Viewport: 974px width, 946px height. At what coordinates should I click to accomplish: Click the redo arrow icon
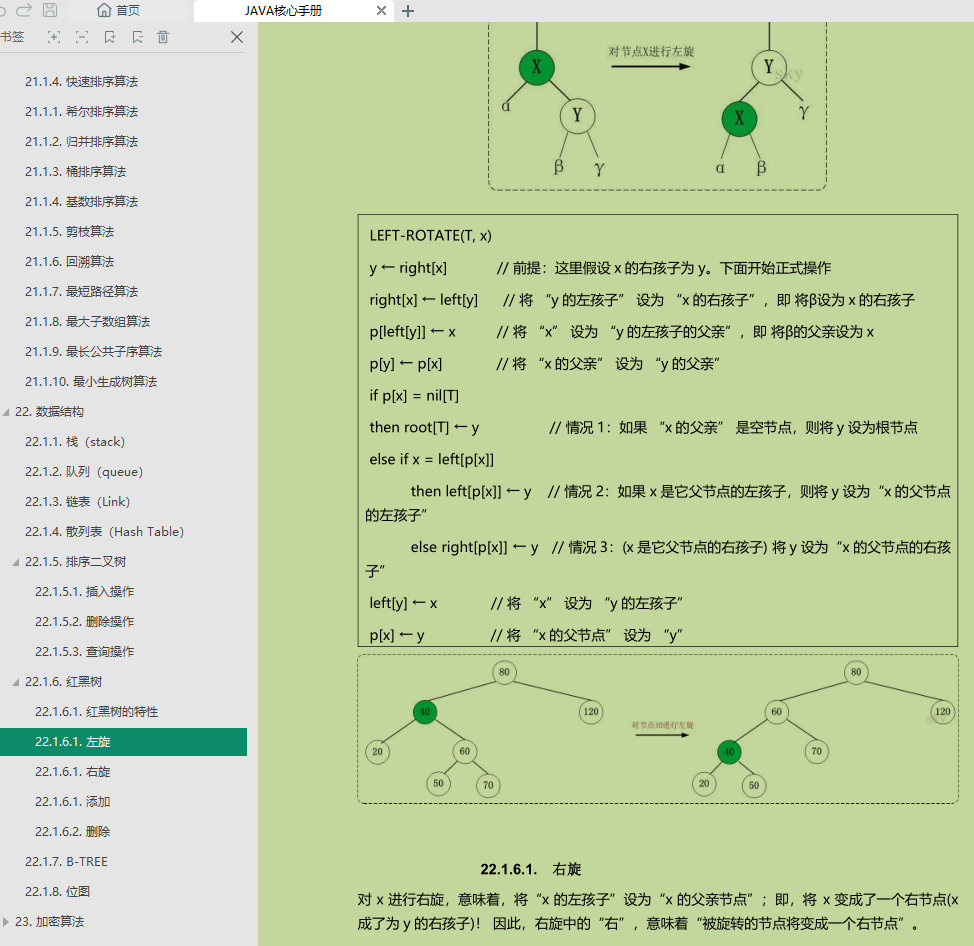point(24,10)
